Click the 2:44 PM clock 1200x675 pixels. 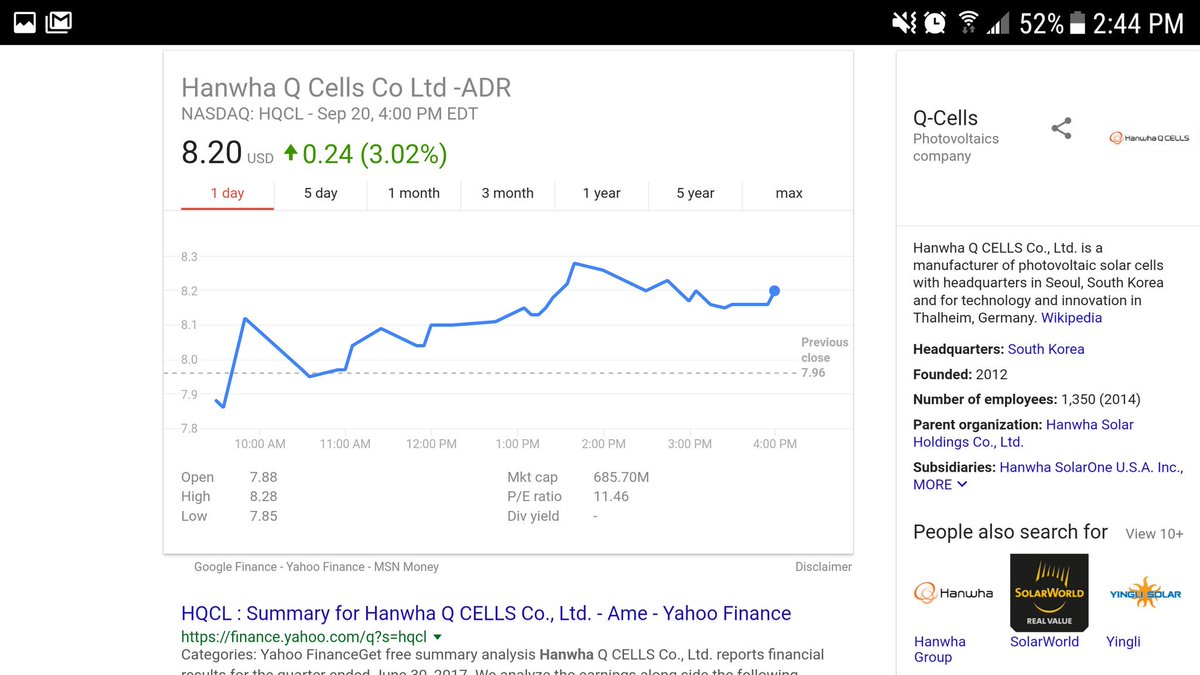(1138, 23)
